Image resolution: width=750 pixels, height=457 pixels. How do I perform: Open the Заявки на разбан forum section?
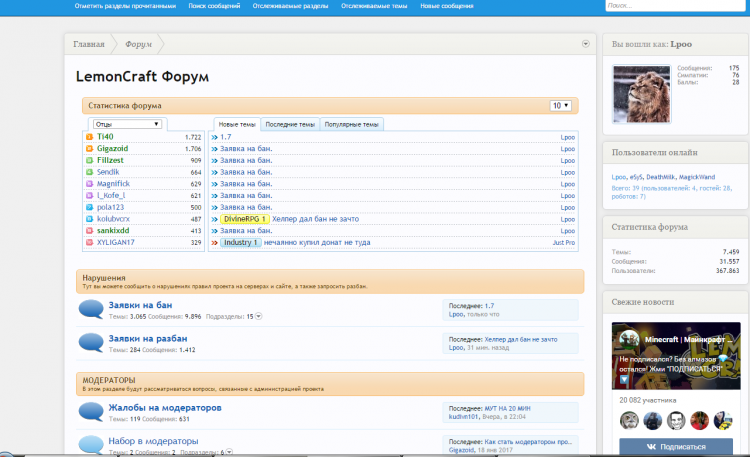(x=148, y=338)
